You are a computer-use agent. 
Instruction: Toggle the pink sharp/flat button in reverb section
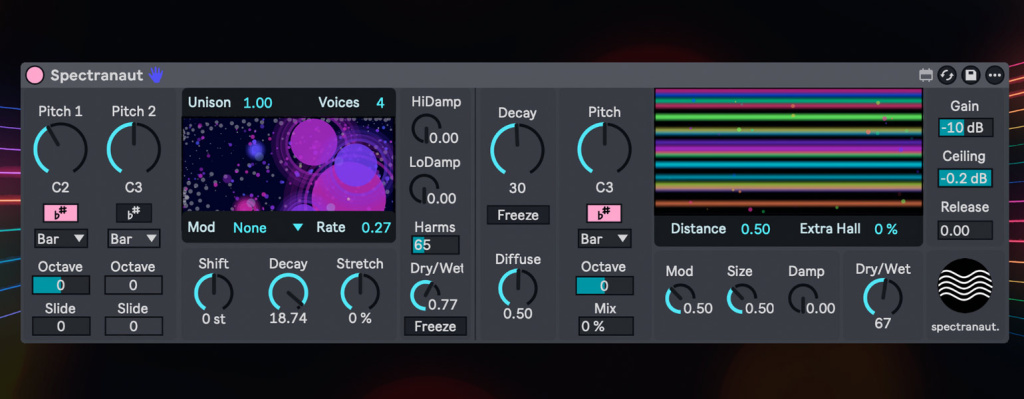pyautogui.click(x=604, y=213)
